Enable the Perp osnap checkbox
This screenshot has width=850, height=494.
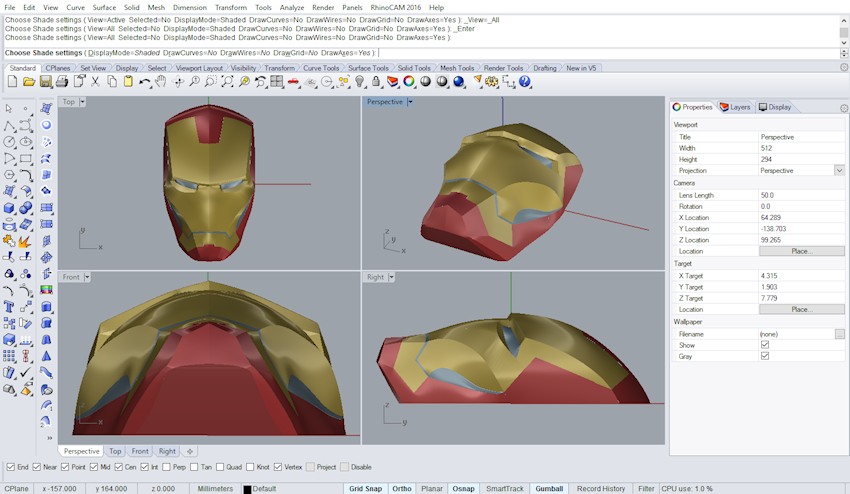tap(166, 467)
